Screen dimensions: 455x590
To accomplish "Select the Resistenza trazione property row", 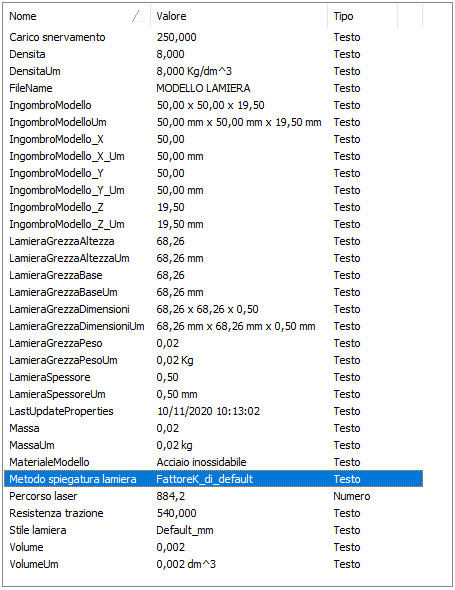I will click(213, 513).
